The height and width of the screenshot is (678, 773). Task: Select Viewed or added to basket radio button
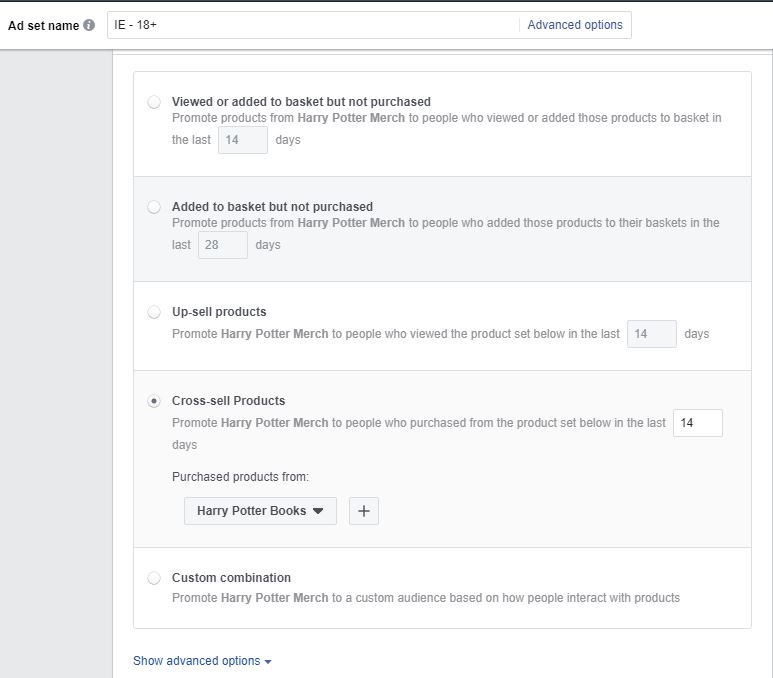(x=154, y=102)
